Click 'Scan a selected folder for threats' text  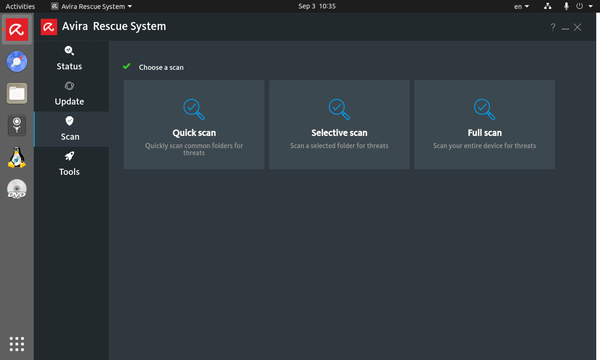pyautogui.click(x=339, y=145)
